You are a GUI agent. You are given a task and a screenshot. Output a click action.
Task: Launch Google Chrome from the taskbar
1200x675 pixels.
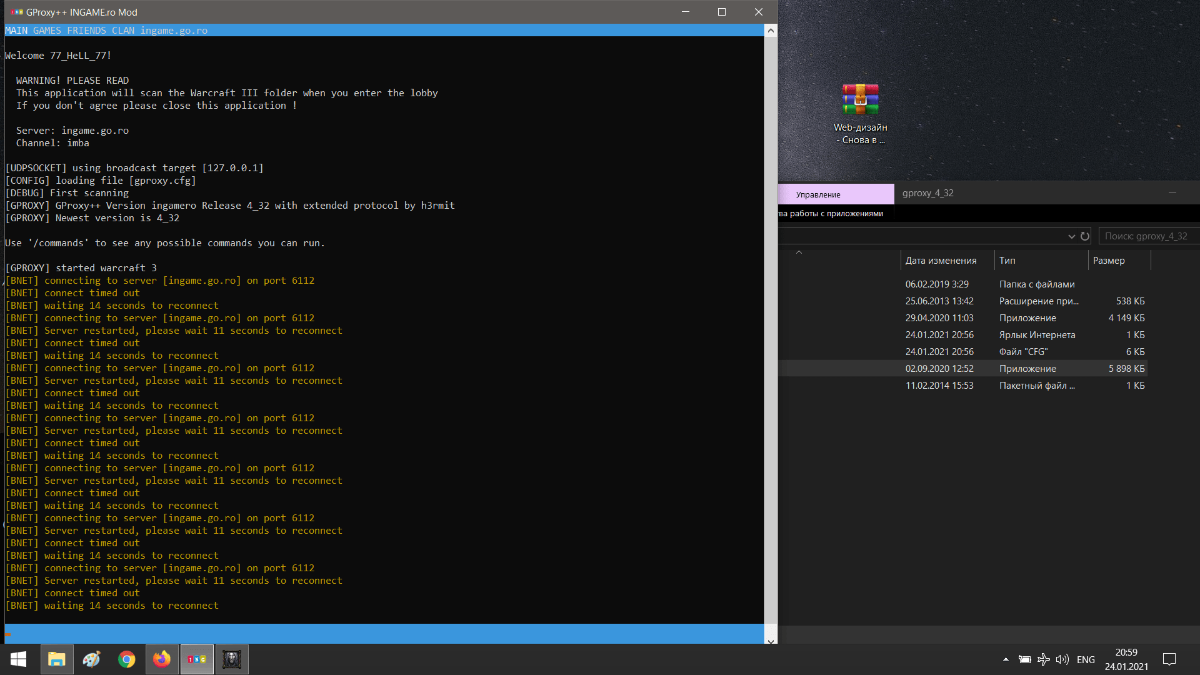126,659
